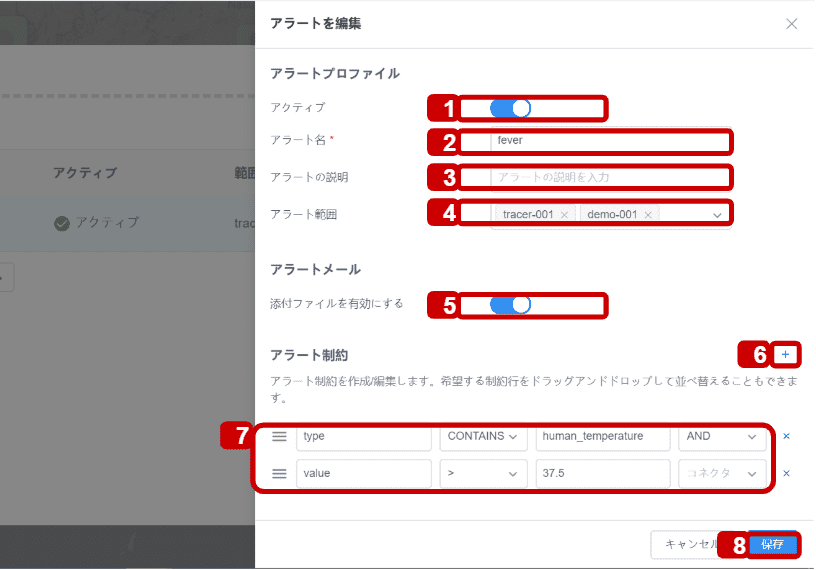816x570 pixels.
Task: Open the AND connector dropdown
Action: pos(722,437)
